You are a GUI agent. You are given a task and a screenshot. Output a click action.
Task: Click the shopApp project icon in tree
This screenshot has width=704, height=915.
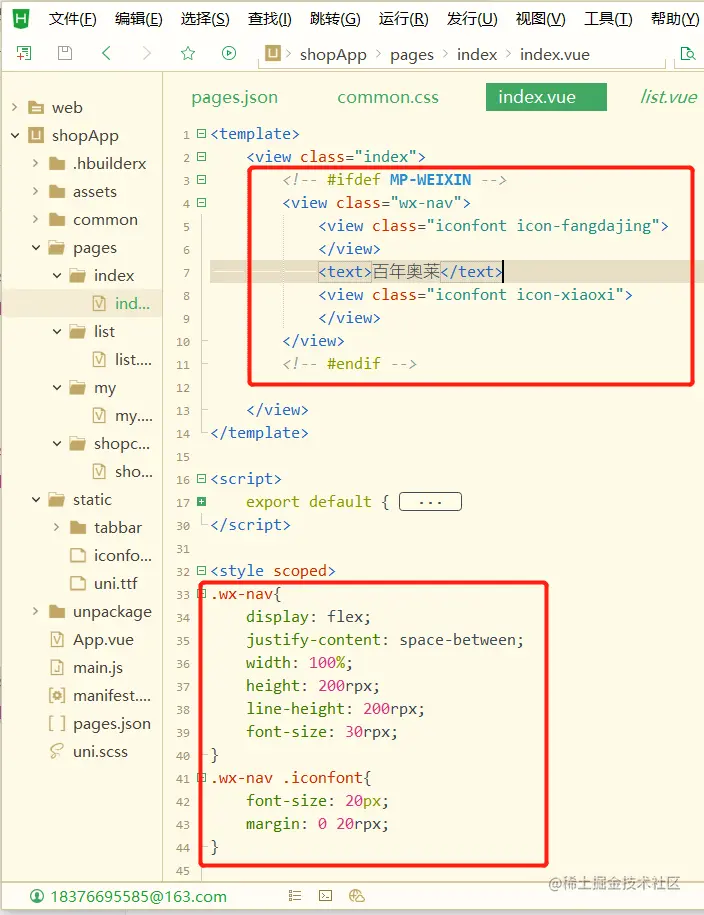click(x=36, y=135)
